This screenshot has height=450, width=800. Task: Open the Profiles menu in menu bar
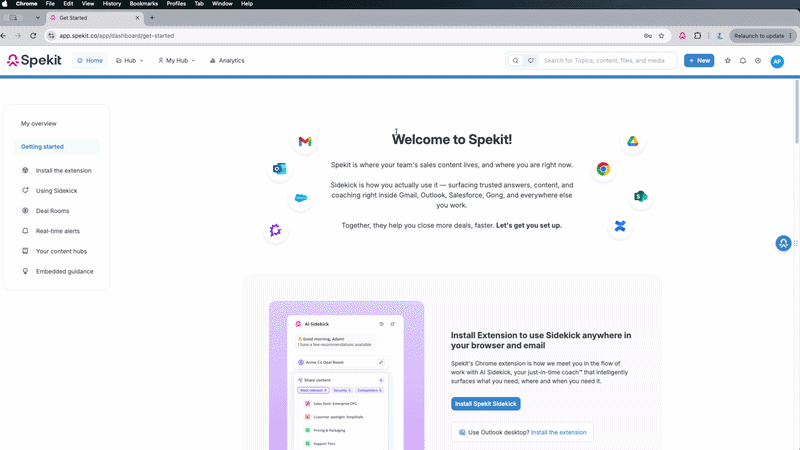(176, 4)
